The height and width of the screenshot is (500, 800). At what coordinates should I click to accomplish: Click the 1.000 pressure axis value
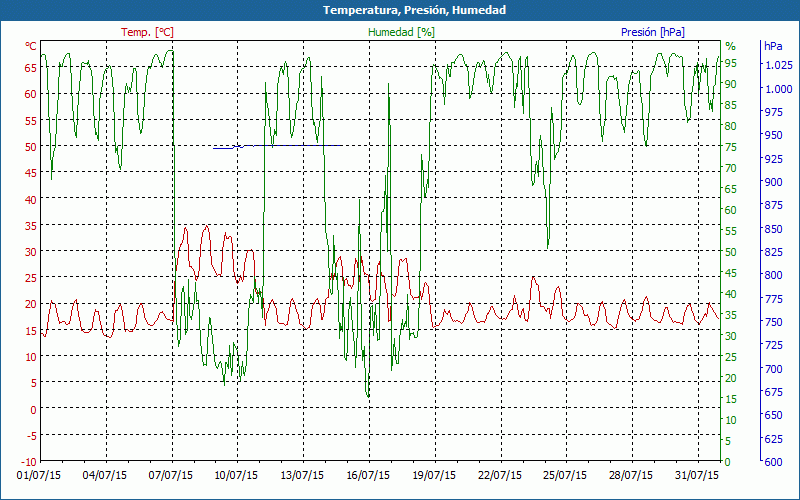tap(779, 89)
